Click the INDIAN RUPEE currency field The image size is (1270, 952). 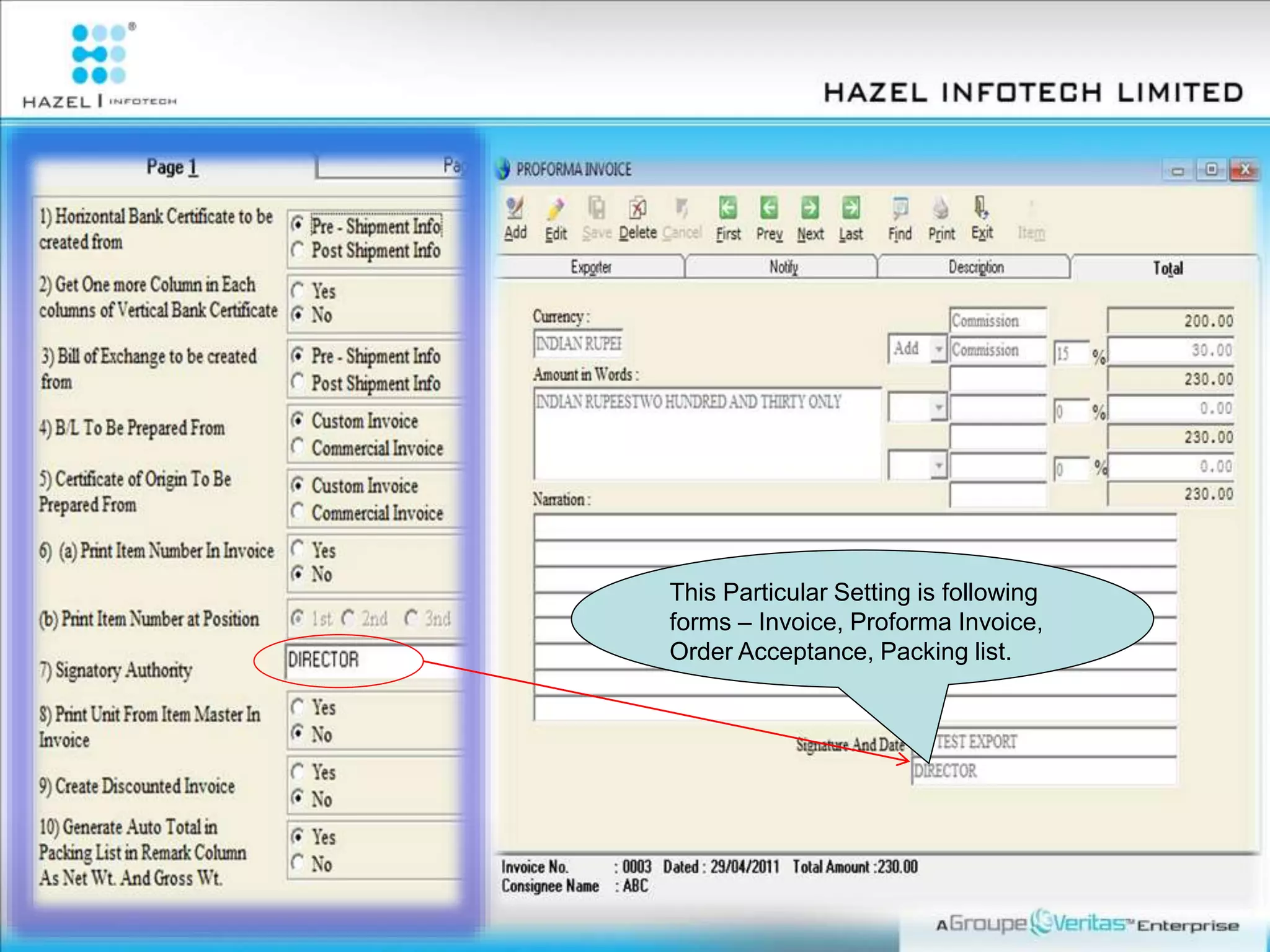578,343
